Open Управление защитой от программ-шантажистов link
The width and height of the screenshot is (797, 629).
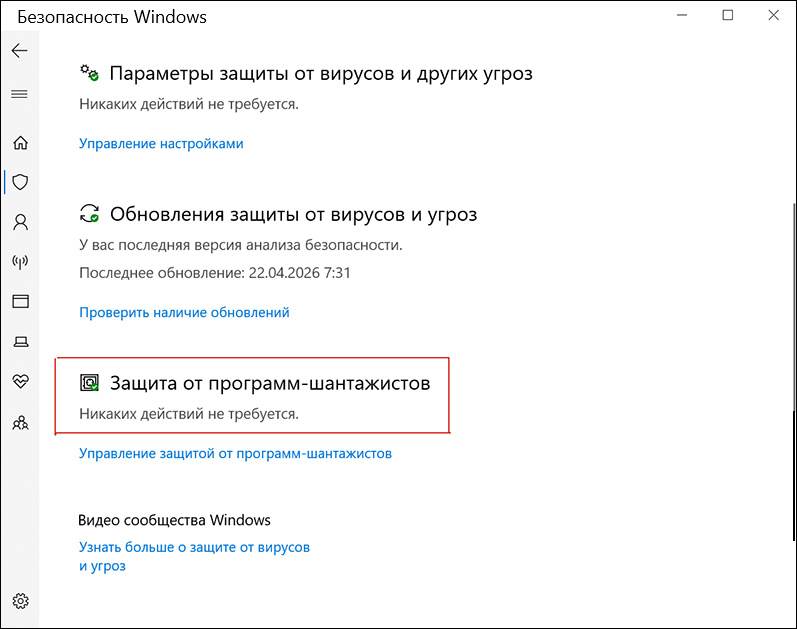tap(235, 454)
